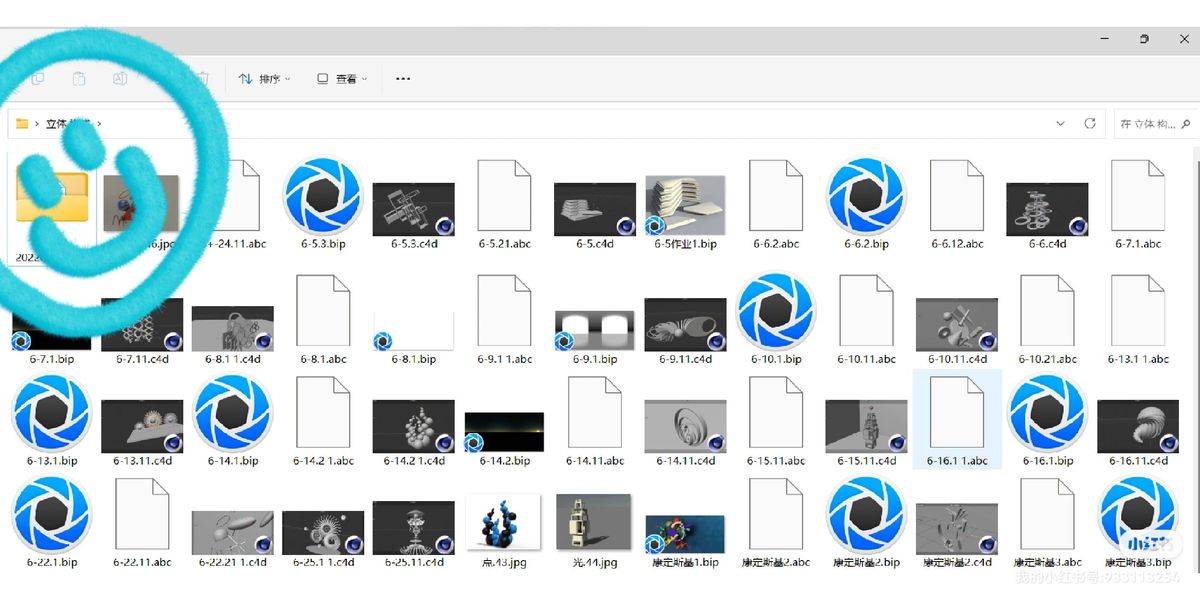Select the 6-9.1.bip preview file
This screenshot has width=1200, height=600.
[595, 337]
